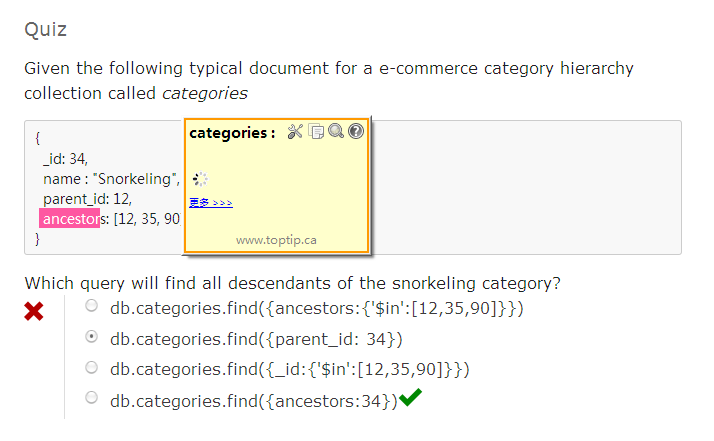This screenshot has height=441, width=714.
Task: Click the copy icon in the popup
Action: click(x=316, y=132)
